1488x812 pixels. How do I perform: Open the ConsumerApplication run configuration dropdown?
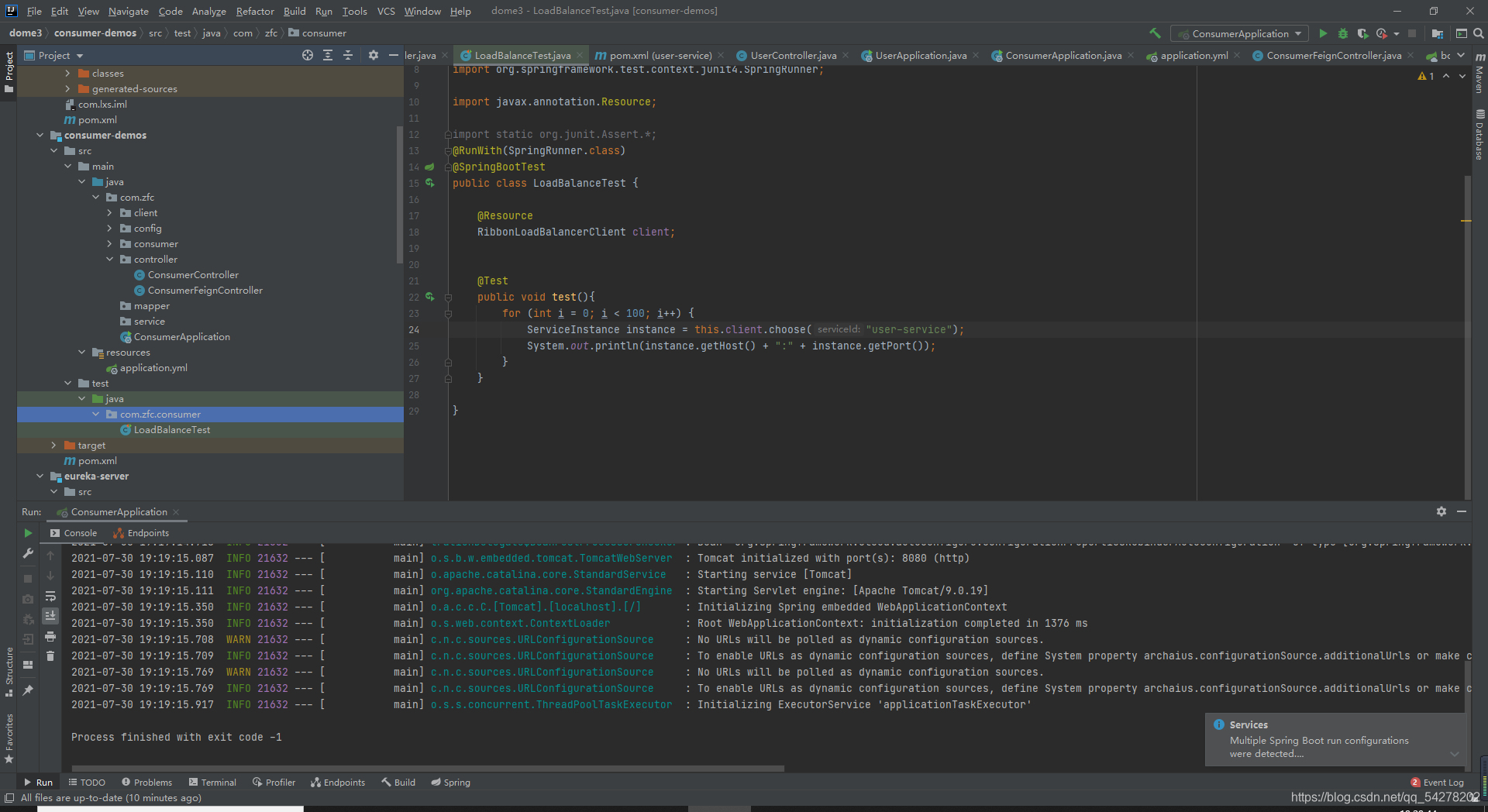point(1239,33)
